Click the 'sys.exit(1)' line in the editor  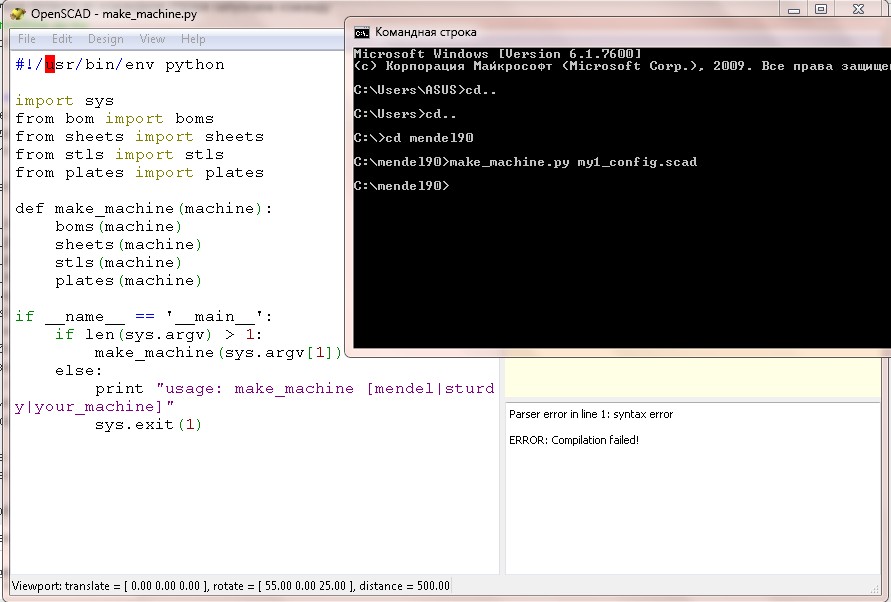tap(148, 425)
